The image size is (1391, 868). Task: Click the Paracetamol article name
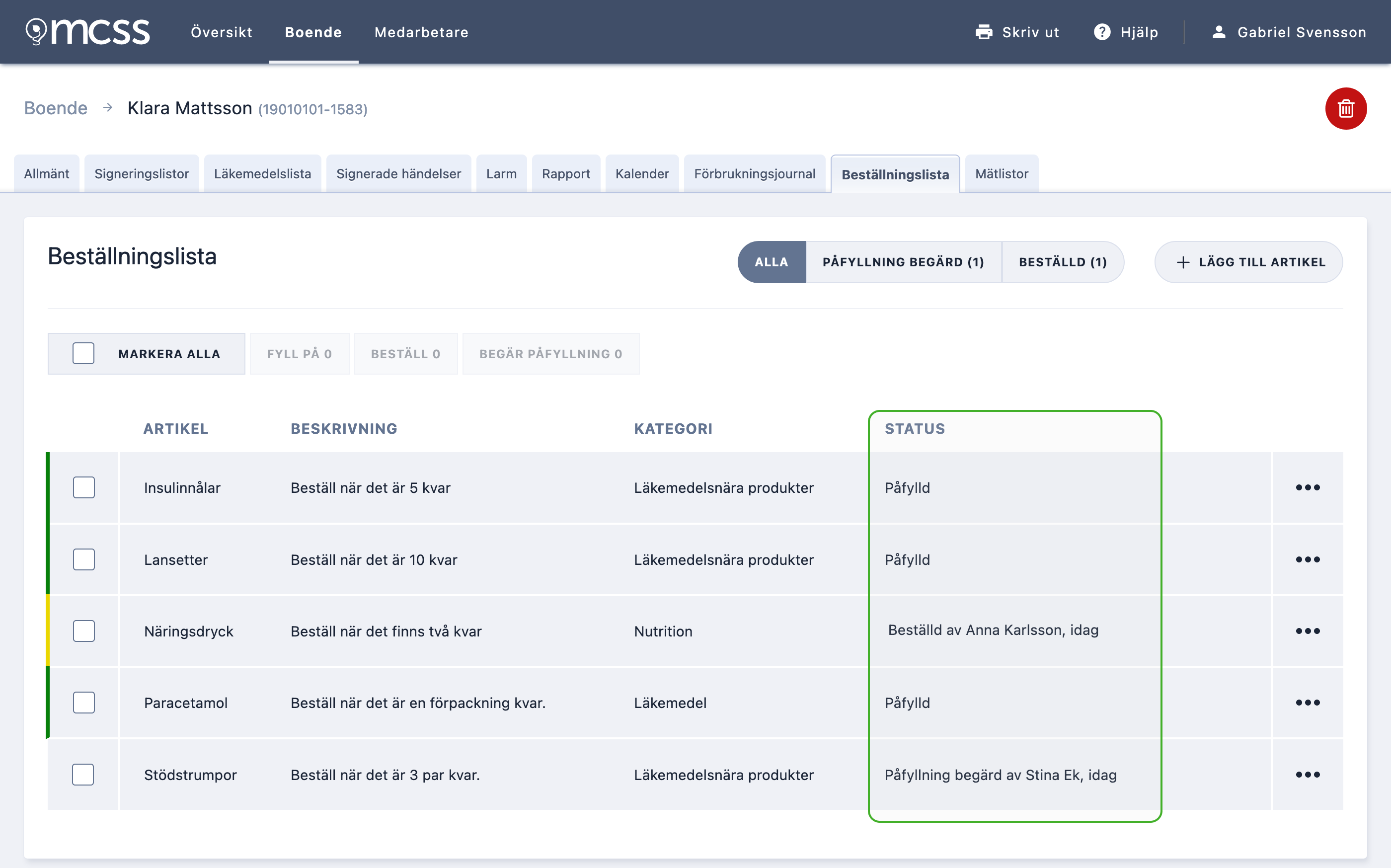[x=186, y=703]
